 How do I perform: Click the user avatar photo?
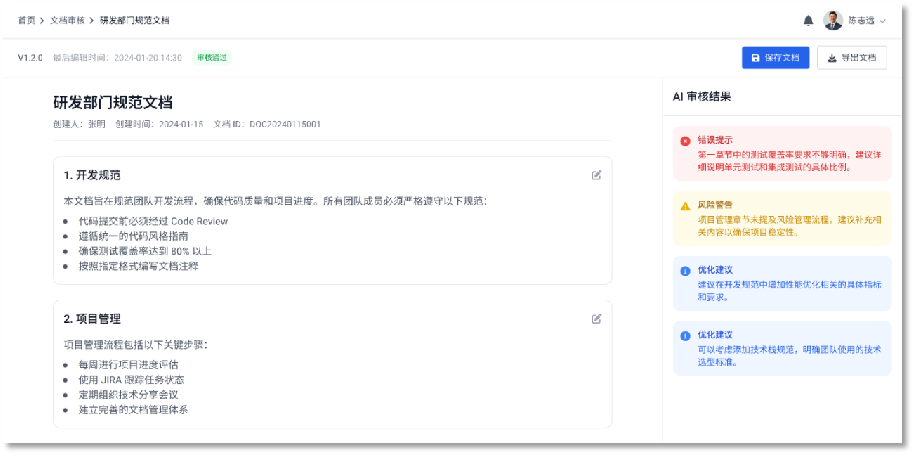pos(833,20)
